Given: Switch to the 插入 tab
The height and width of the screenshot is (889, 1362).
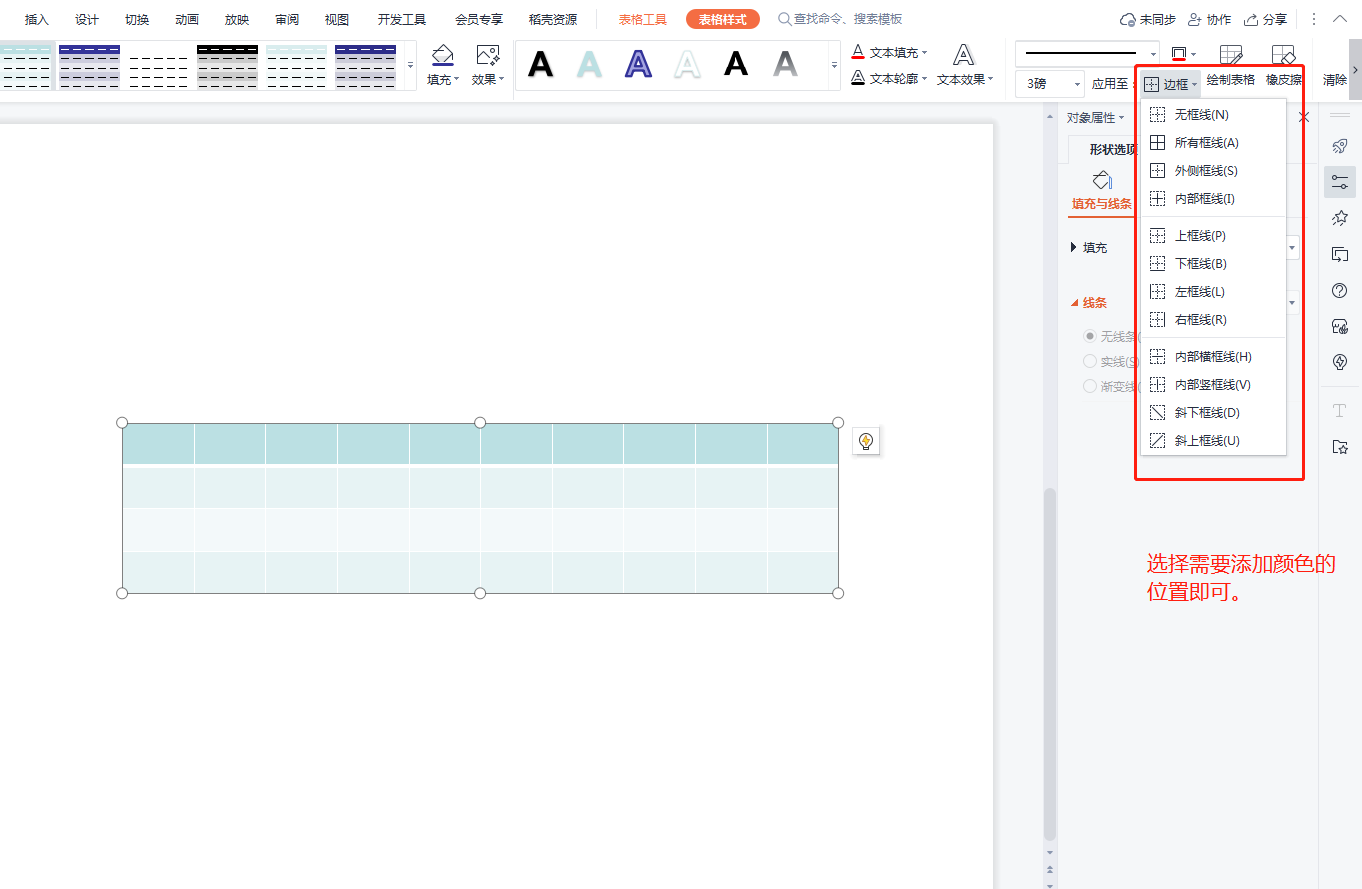Looking at the screenshot, I should click(37, 19).
